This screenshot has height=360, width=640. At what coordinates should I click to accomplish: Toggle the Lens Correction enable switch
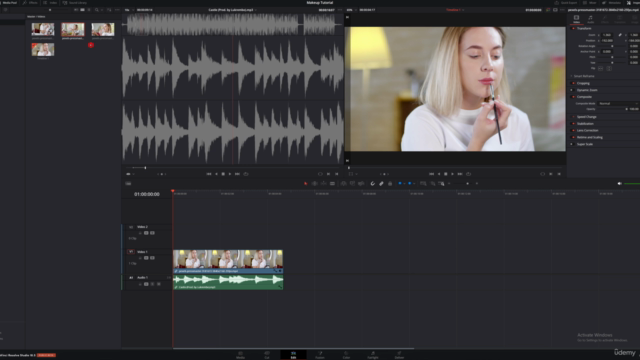point(573,131)
